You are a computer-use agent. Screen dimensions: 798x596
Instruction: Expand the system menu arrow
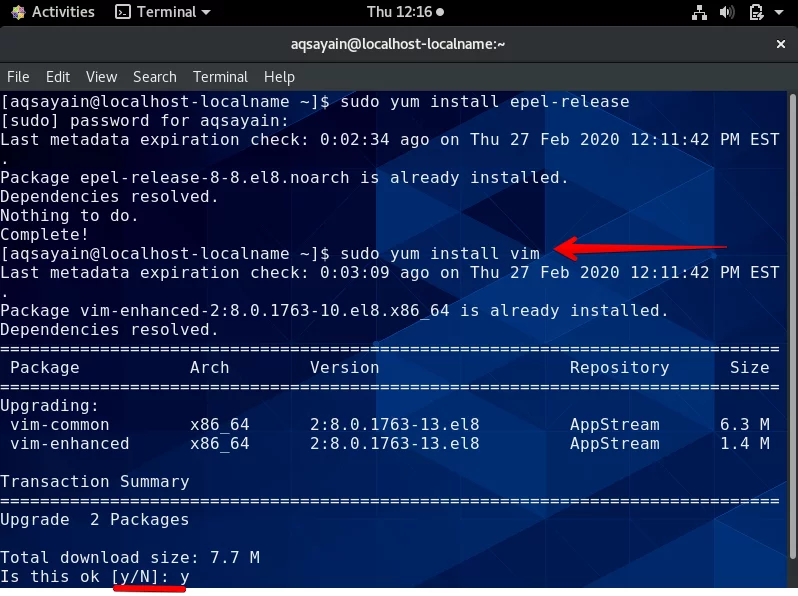779,12
